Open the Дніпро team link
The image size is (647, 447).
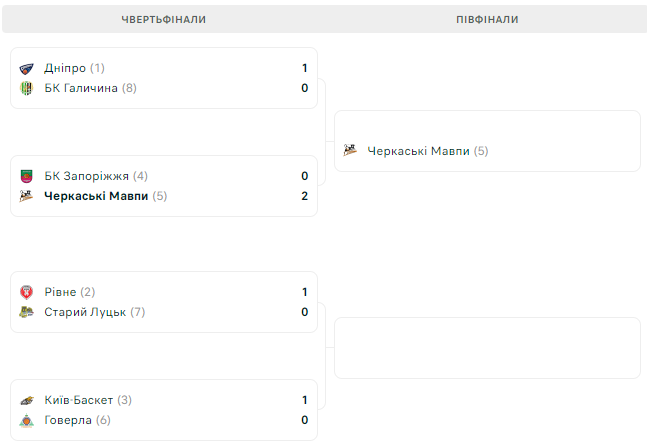click(65, 68)
